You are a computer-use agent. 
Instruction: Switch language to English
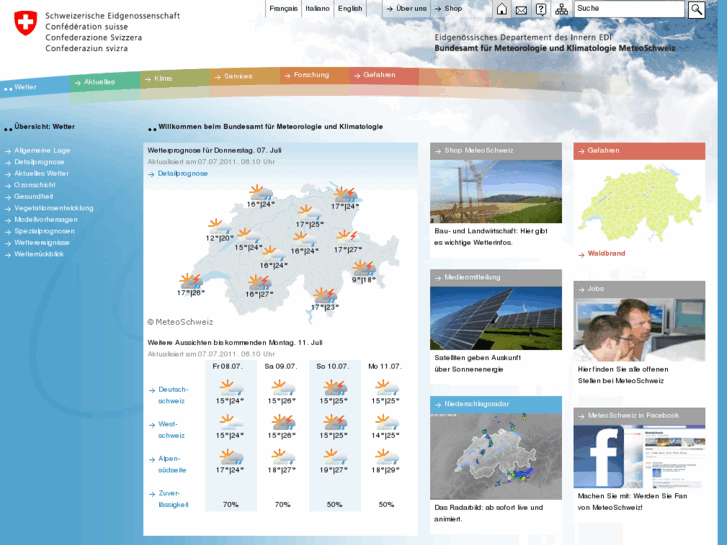[350, 8]
